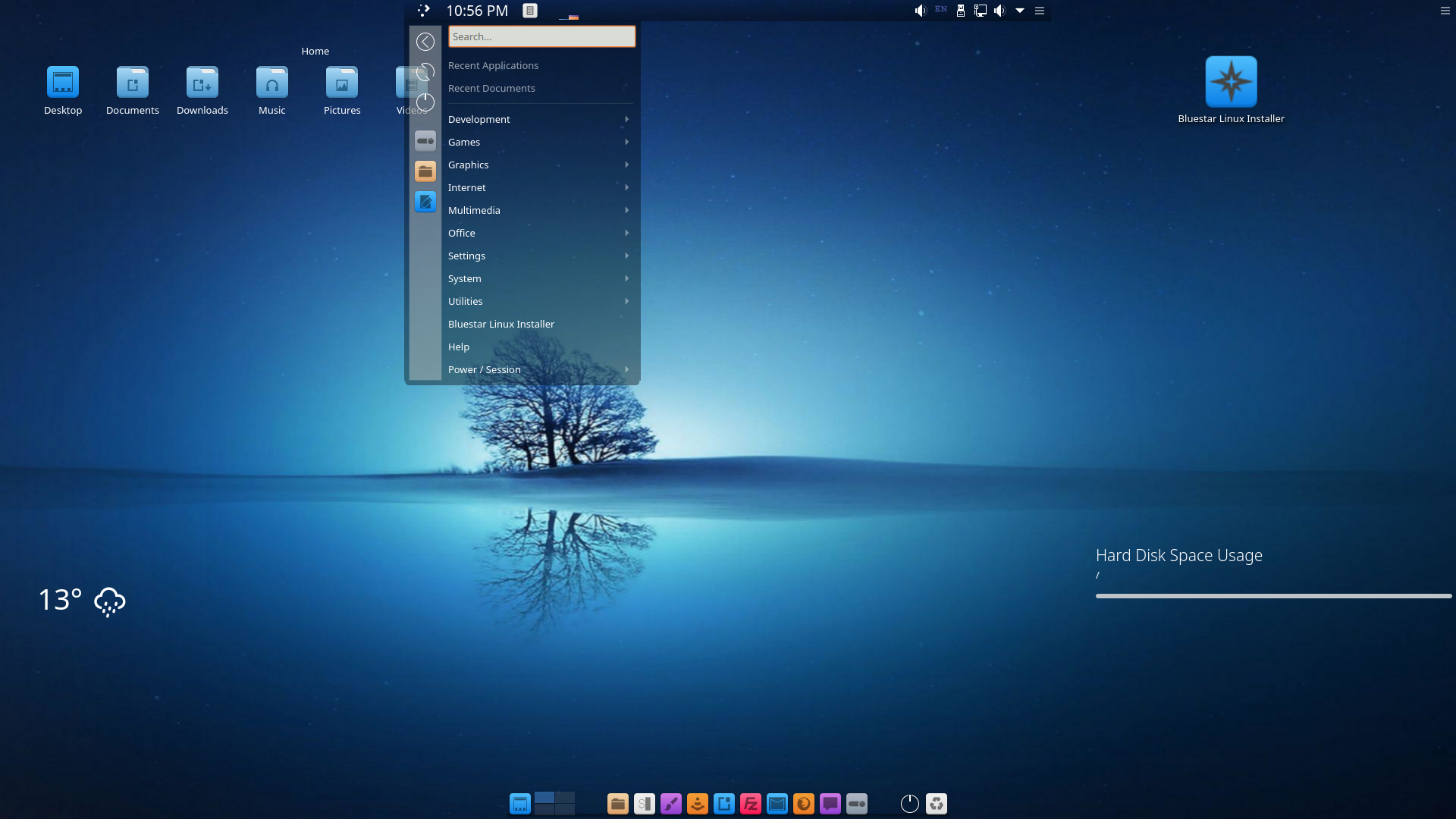Click the Help menu entry
This screenshot has width=1456, height=819.
pyautogui.click(x=539, y=347)
